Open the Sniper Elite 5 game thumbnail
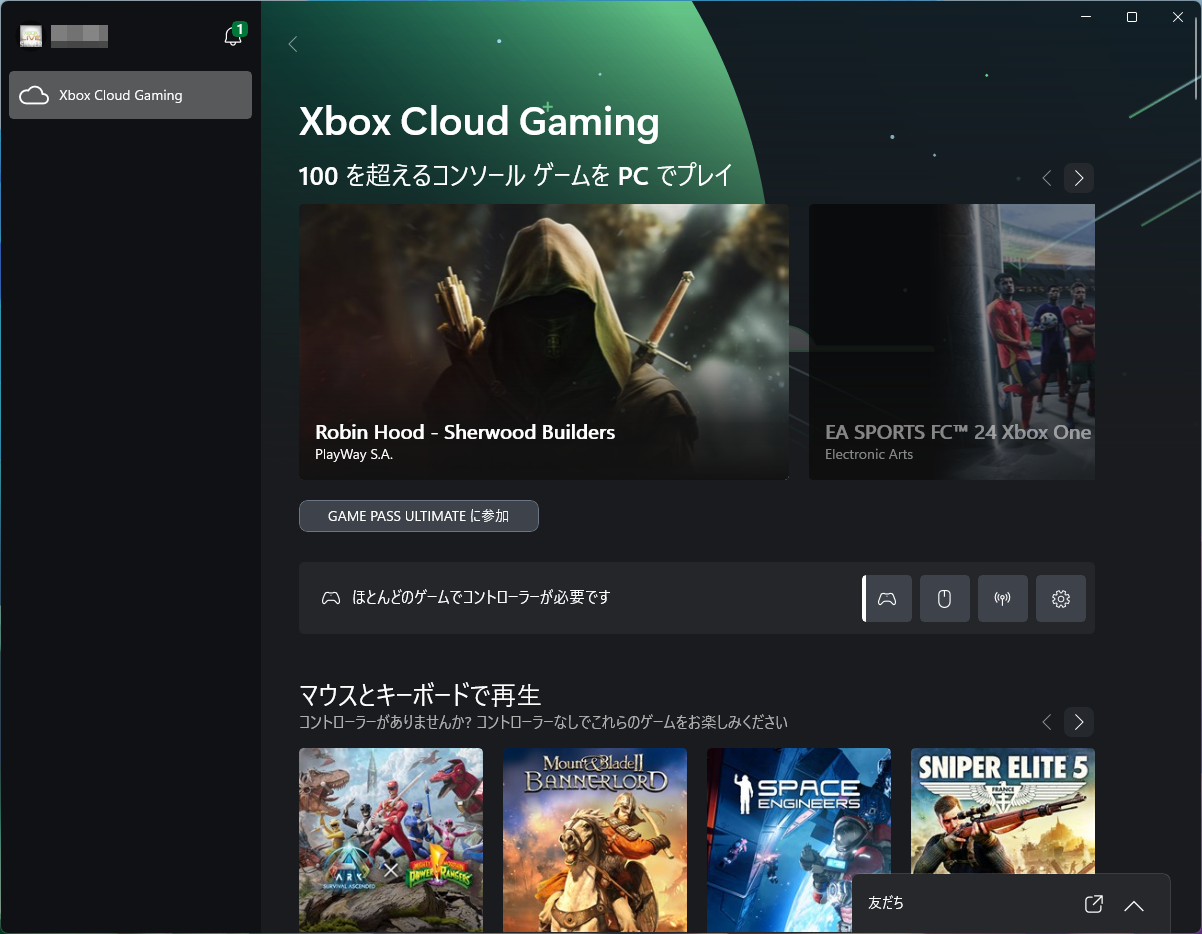 pyautogui.click(x=1002, y=840)
